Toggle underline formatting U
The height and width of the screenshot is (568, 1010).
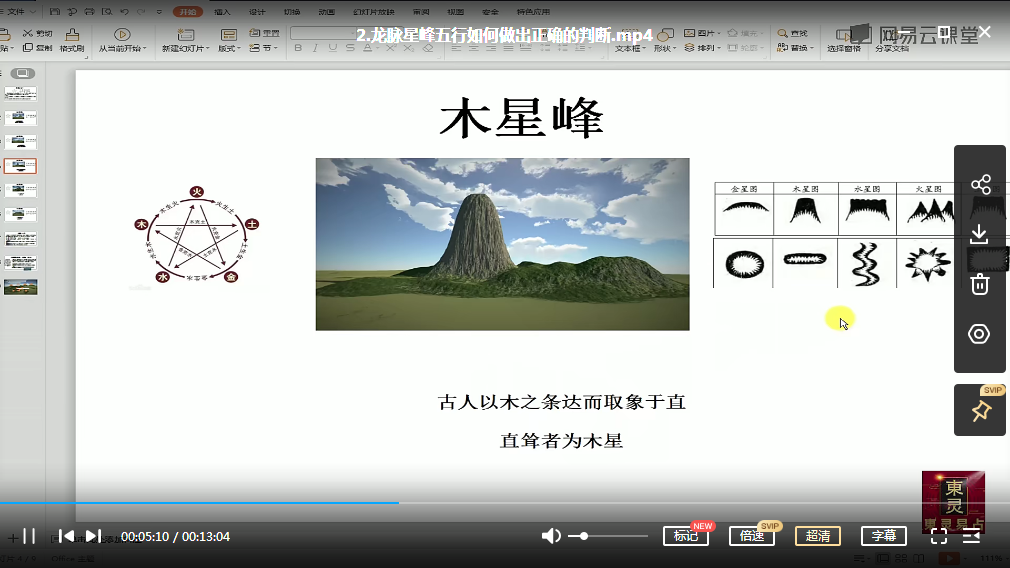pyautogui.click(x=332, y=48)
